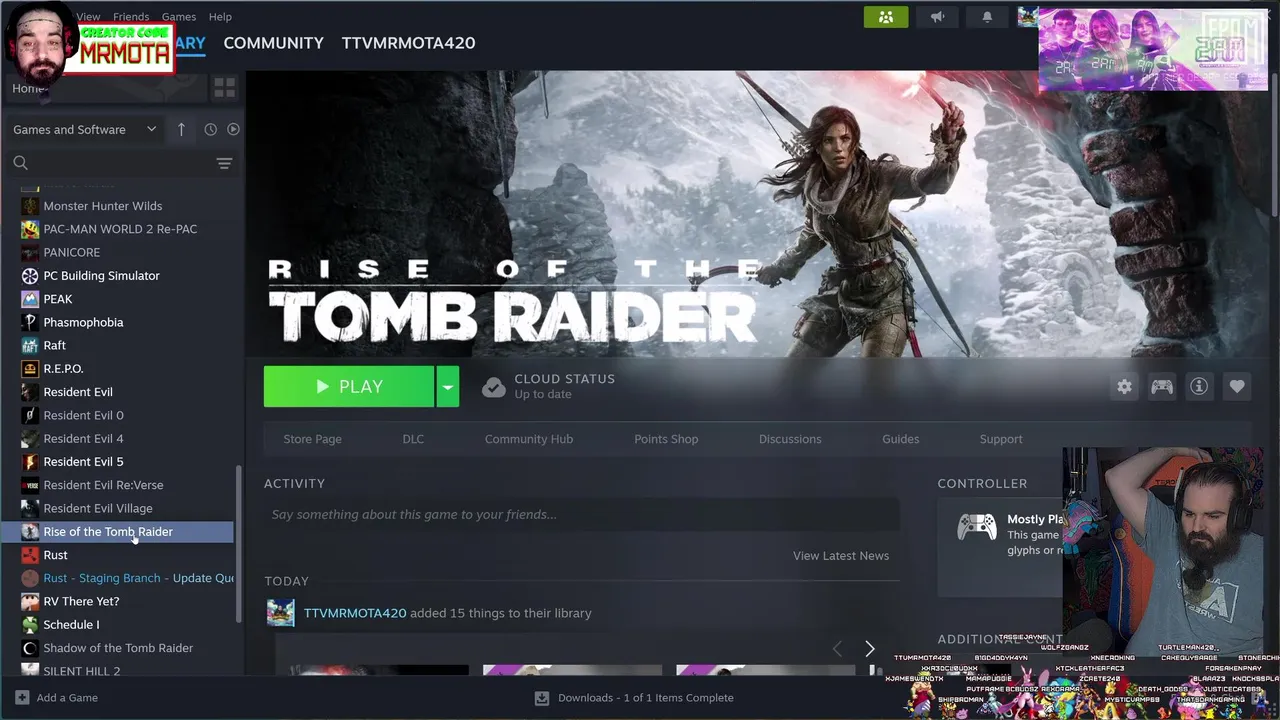Click the ready-to-play circle icon
This screenshot has width=1280, height=720.
click(233, 129)
